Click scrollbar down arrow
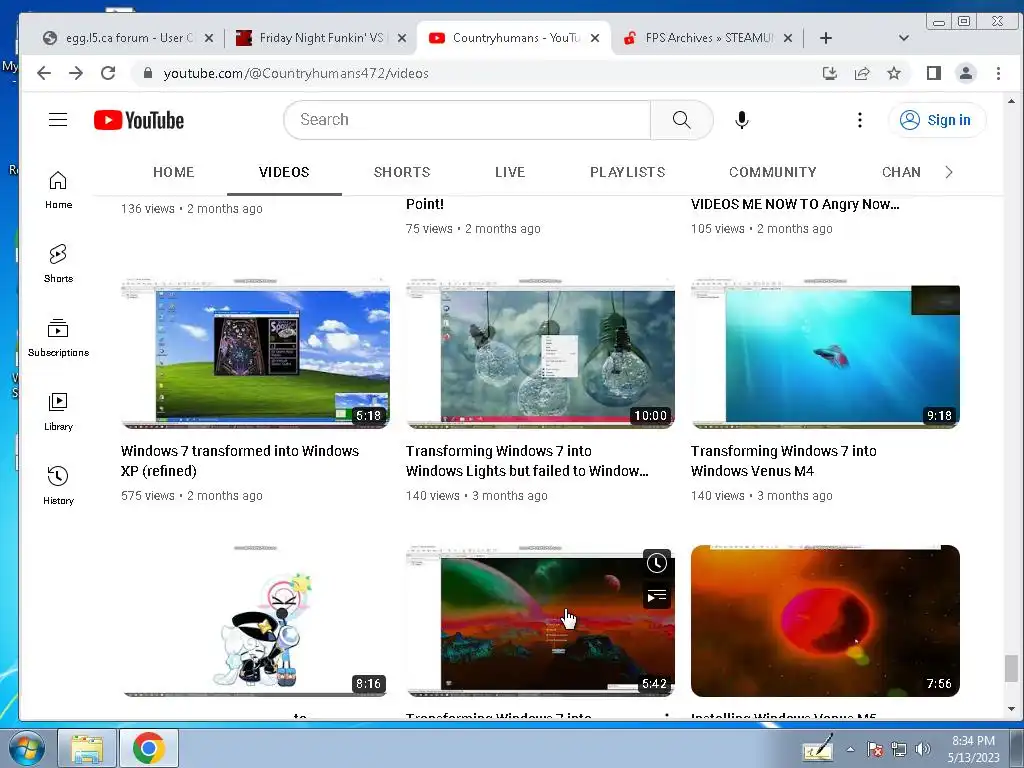This screenshot has height=768, width=1024. pos(1011,709)
